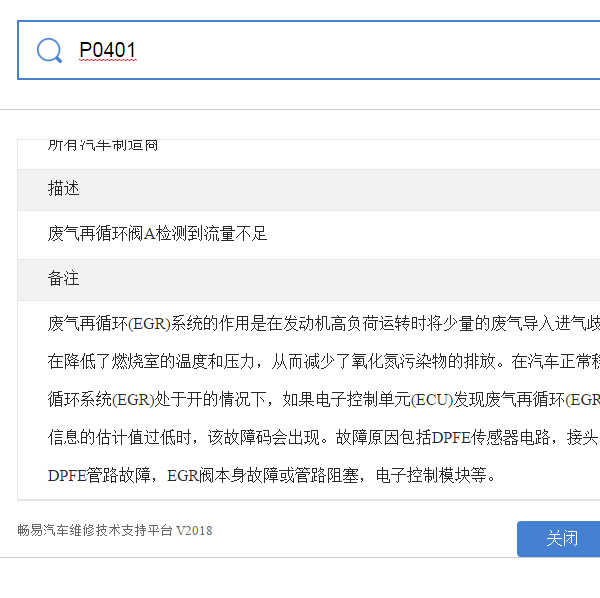Select the 备注 header row
This screenshot has width=600, height=598.
coord(308,280)
